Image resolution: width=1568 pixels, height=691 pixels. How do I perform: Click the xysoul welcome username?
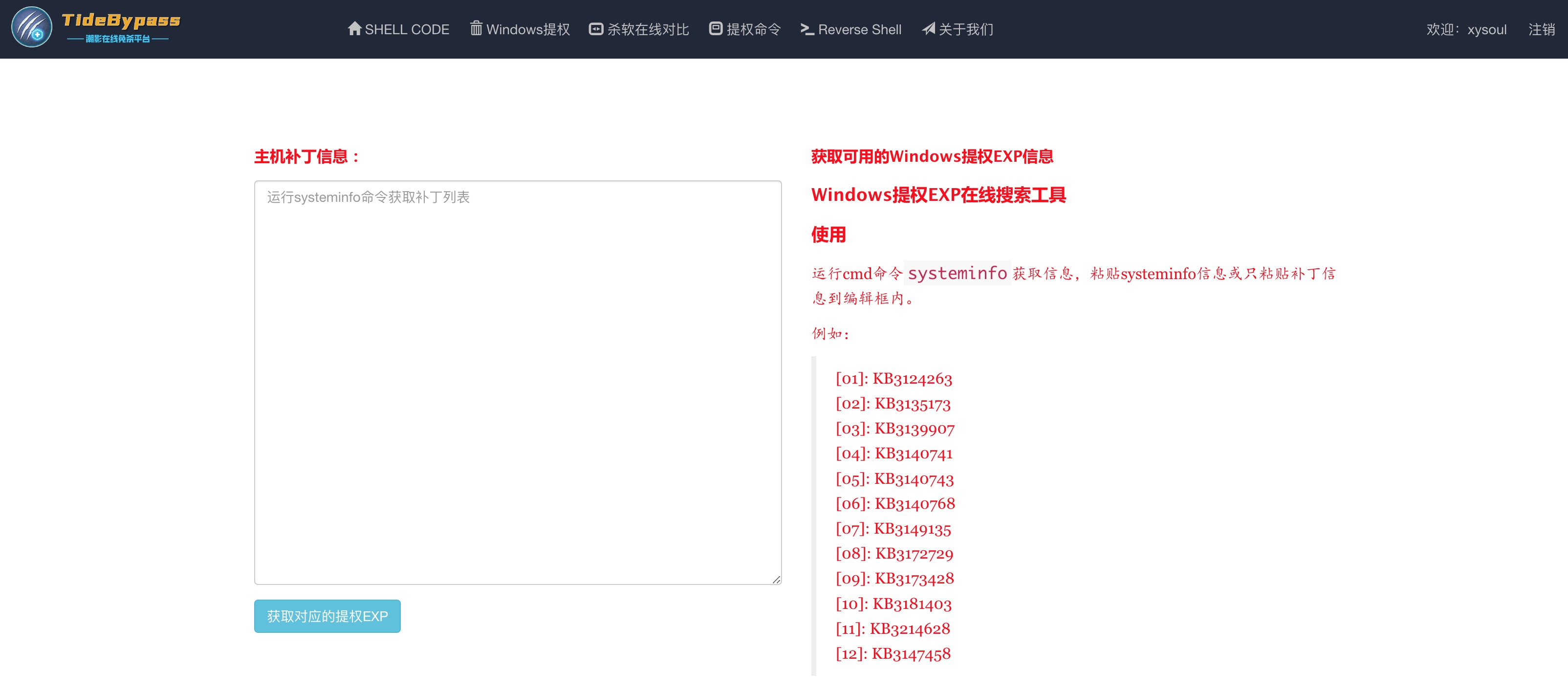point(1486,29)
